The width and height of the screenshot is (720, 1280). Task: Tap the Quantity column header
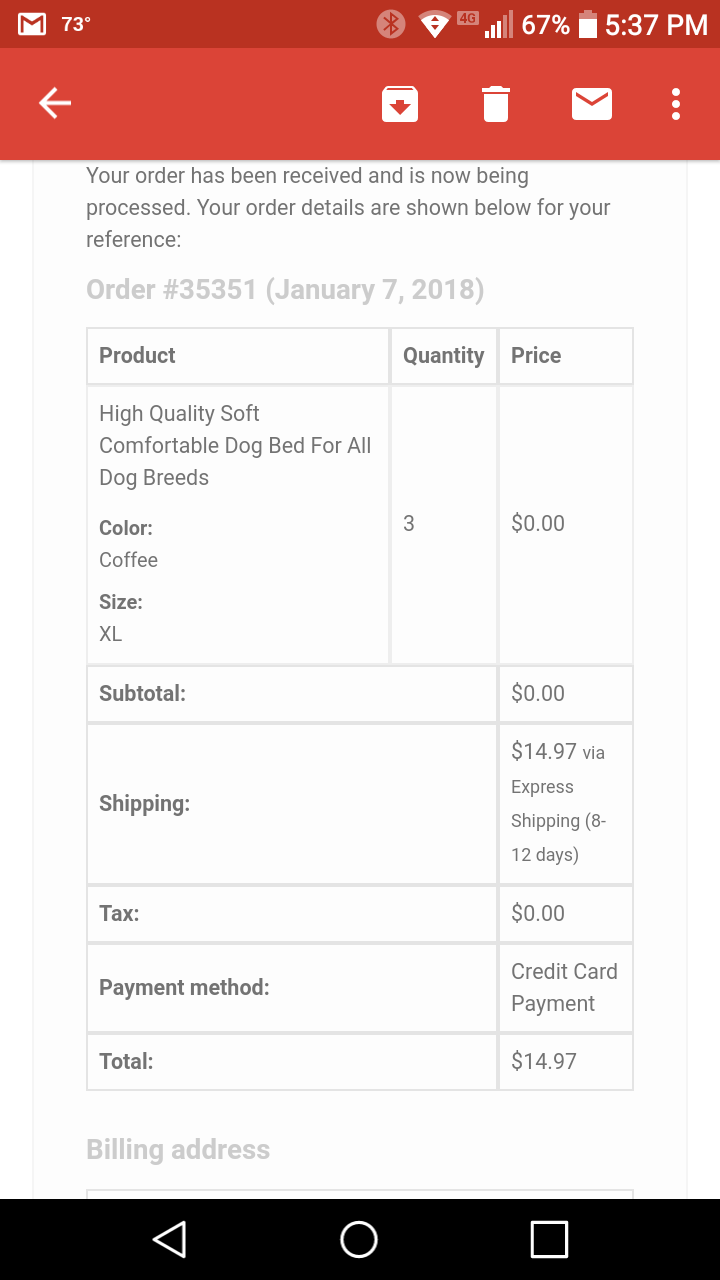444,356
